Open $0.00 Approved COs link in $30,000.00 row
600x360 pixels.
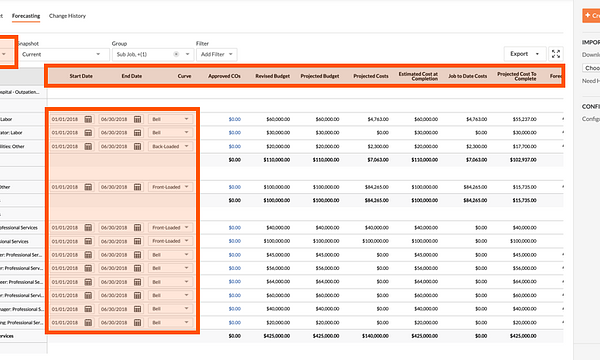pos(235,133)
